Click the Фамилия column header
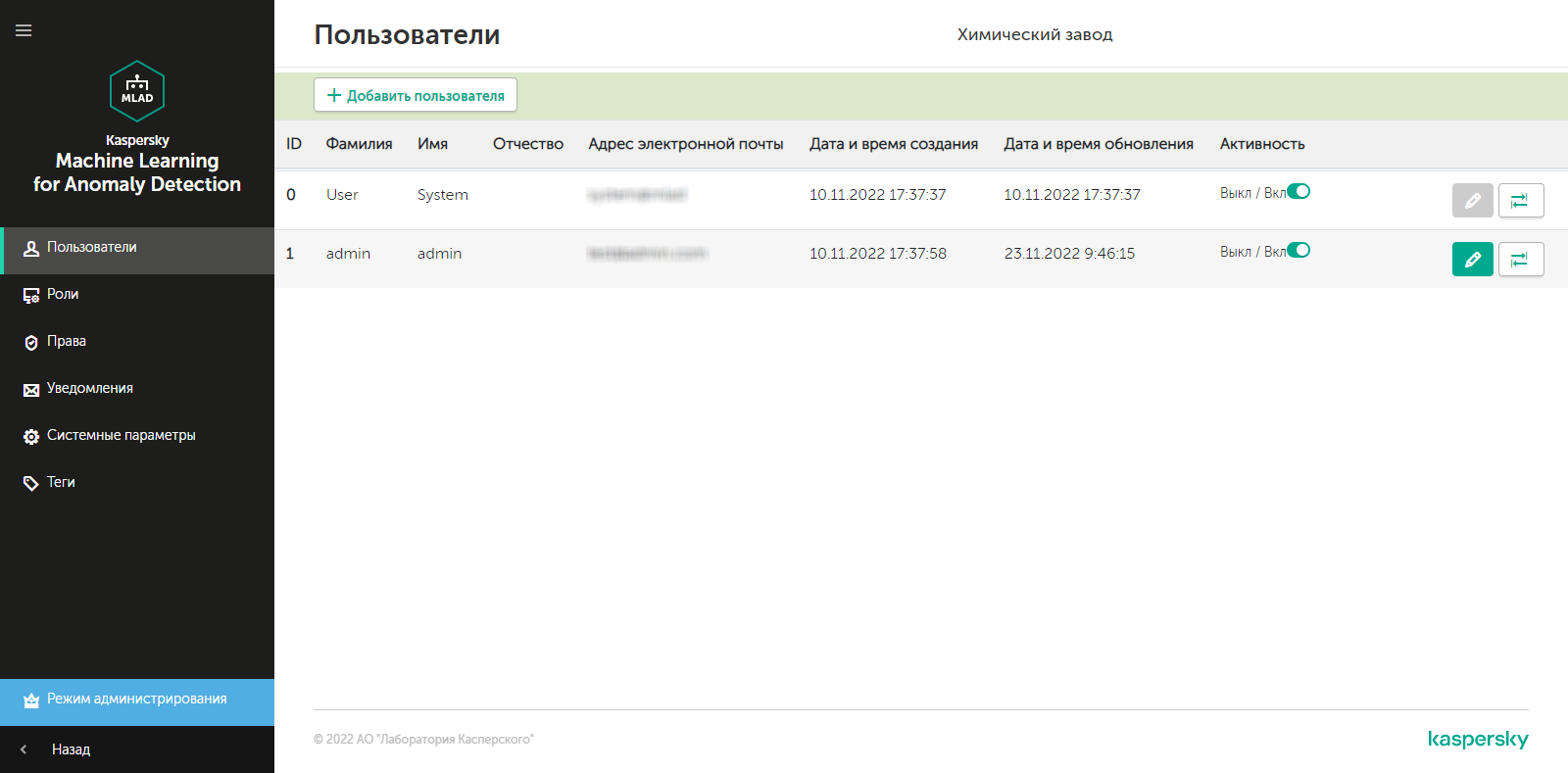Viewport: 1568px width, 773px height. (359, 144)
